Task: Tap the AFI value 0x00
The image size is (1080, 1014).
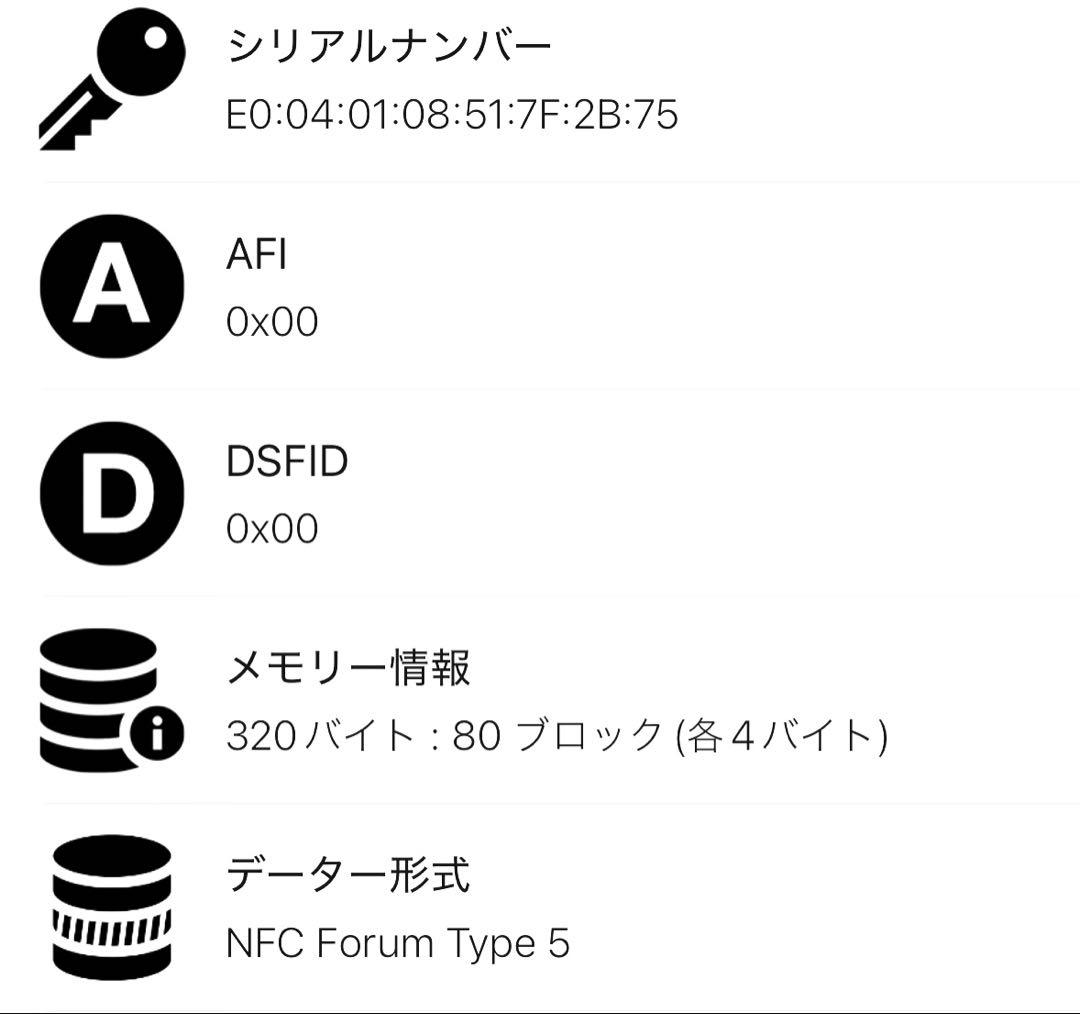Action: [272, 322]
